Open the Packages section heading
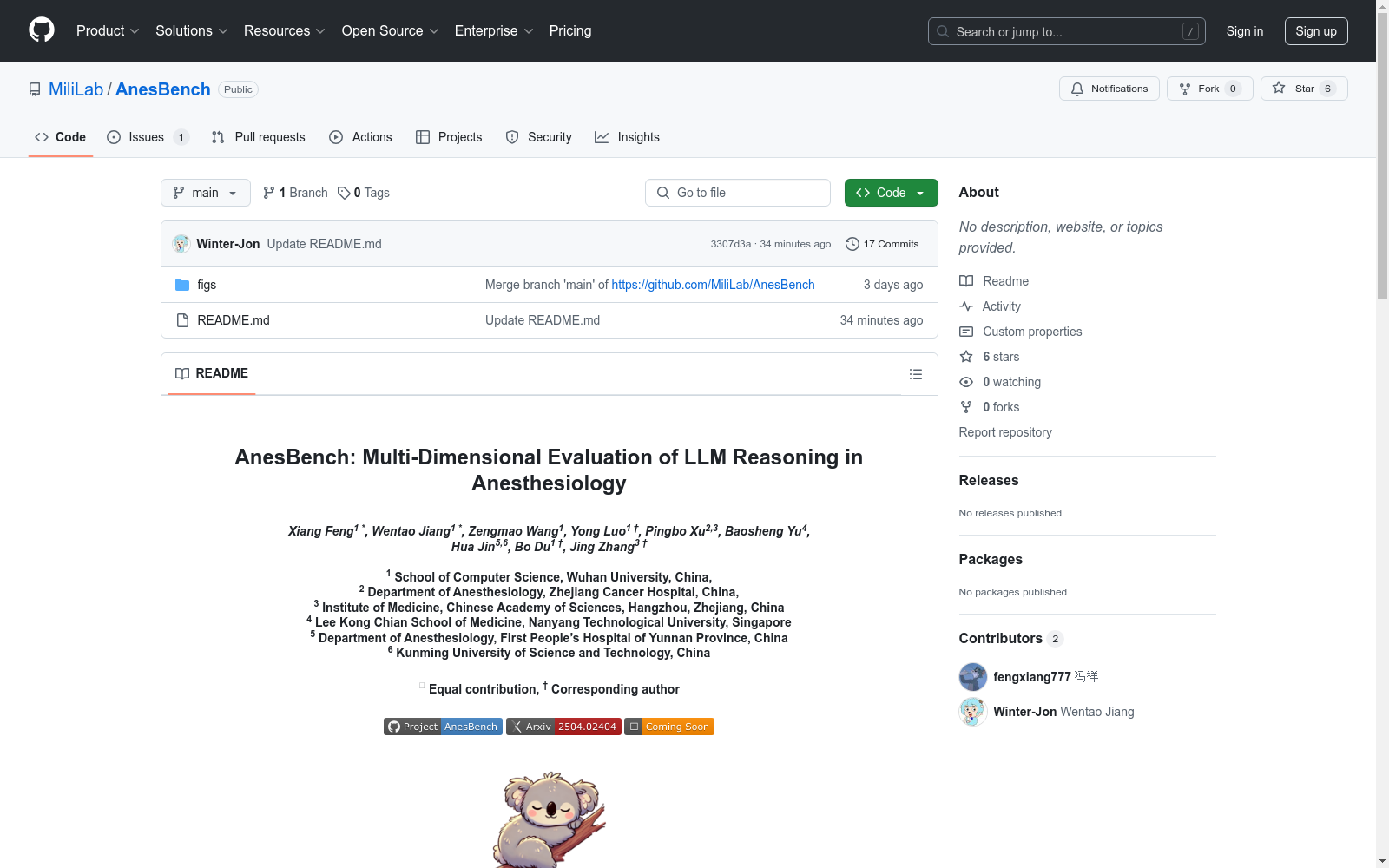Image resolution: width=1389 pixels, height=868 pixels. click(x=991, y=559)
